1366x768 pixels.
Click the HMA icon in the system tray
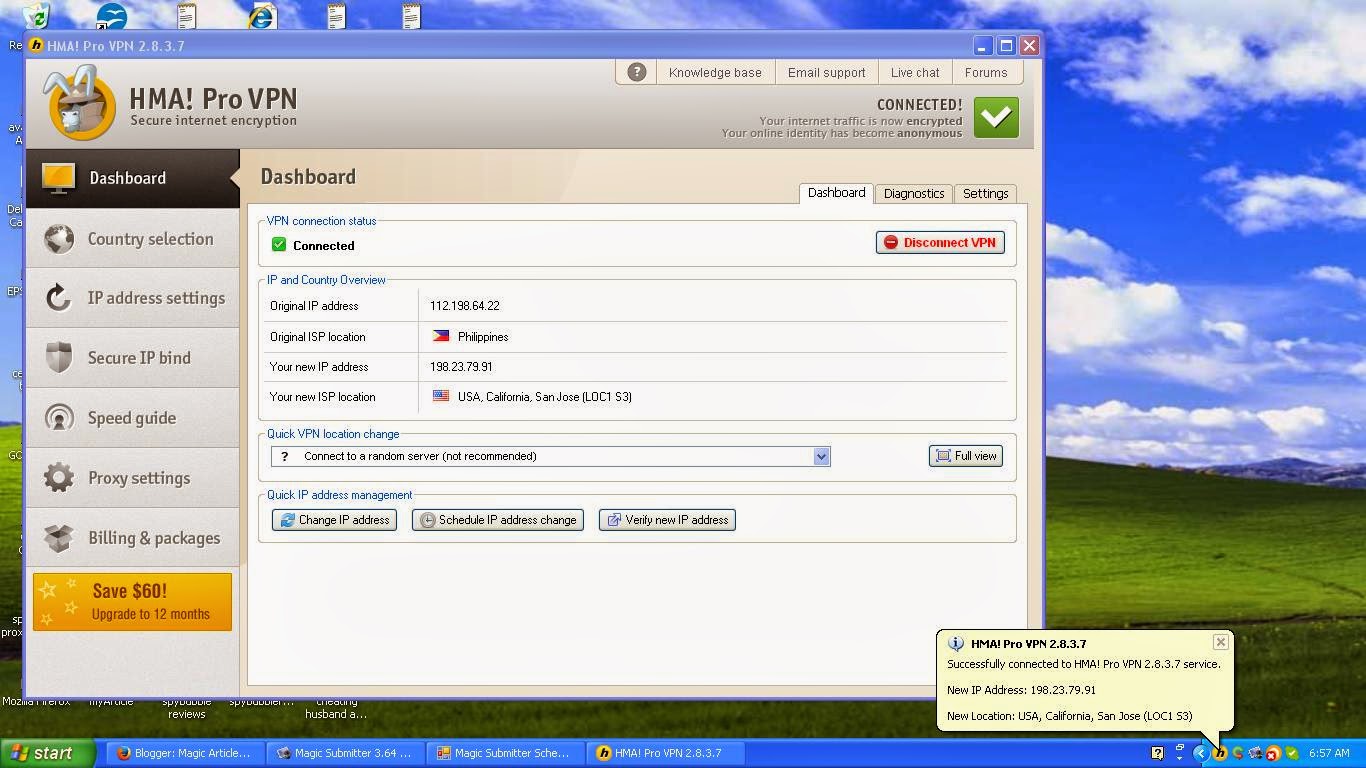pos(1219,753)
